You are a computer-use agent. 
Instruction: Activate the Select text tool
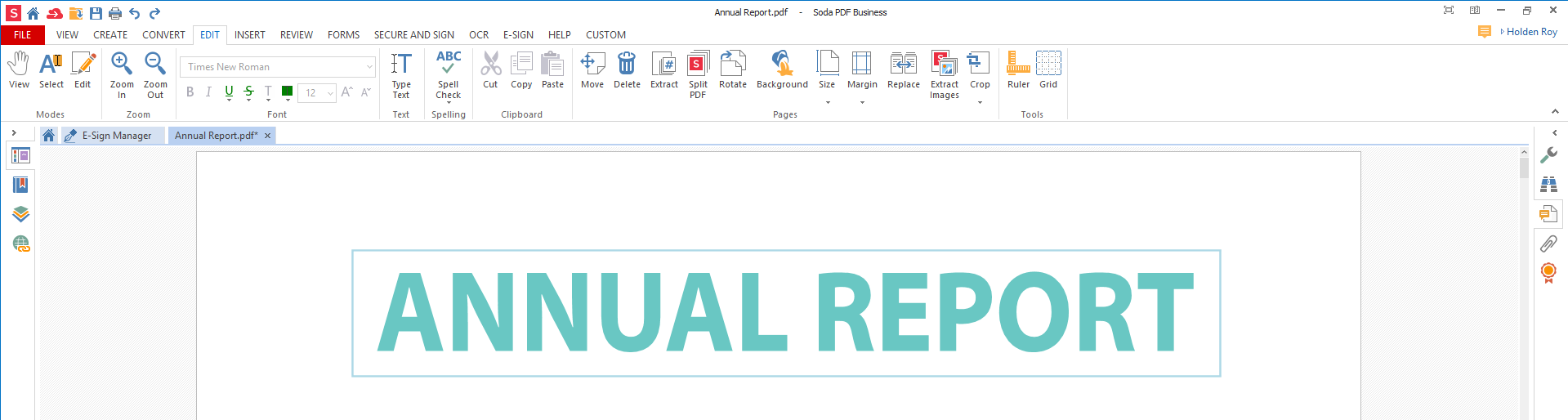pos(51,70)
